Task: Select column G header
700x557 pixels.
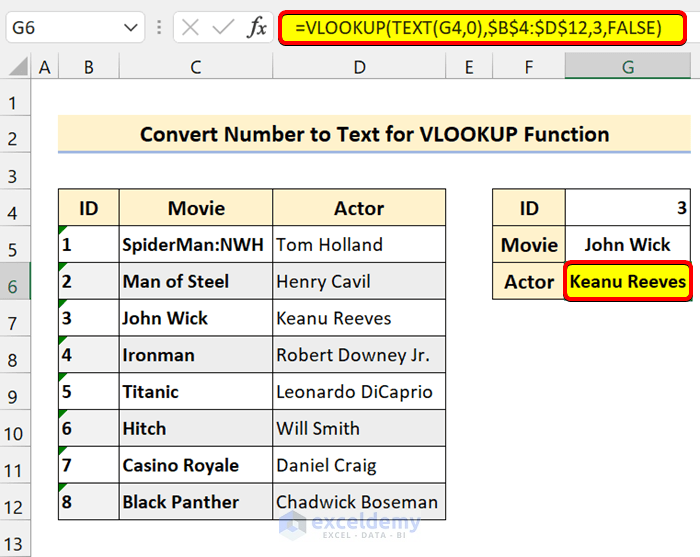Action: coord(628,67)
